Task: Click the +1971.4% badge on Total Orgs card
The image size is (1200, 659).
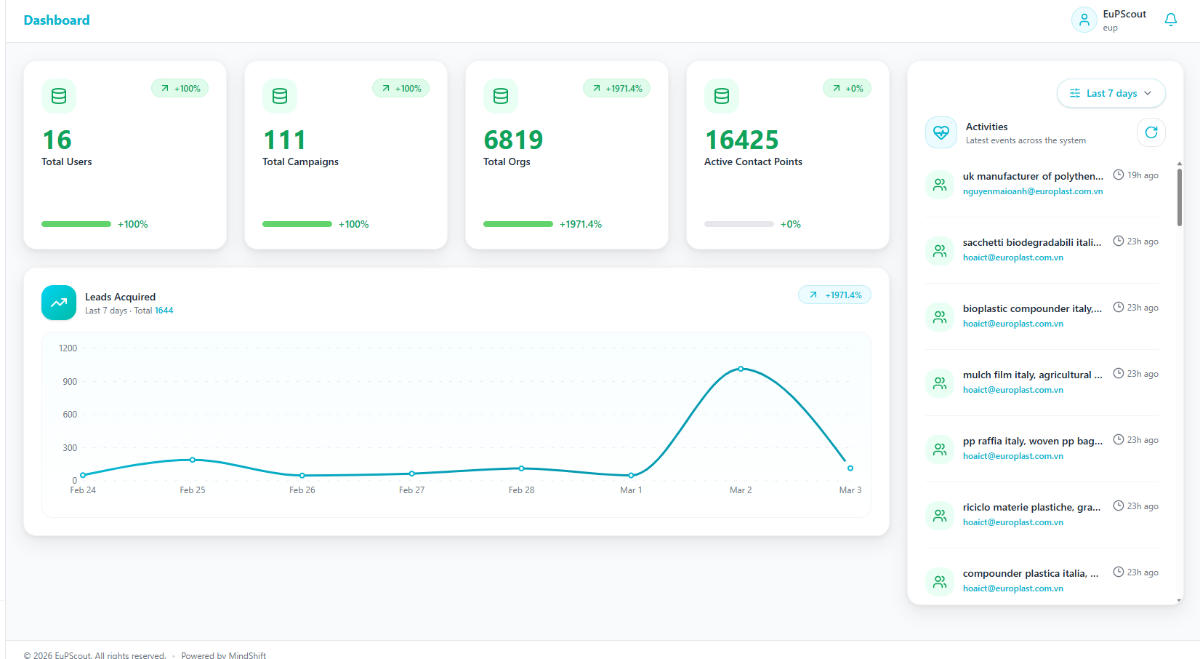Action: [617, 88]
